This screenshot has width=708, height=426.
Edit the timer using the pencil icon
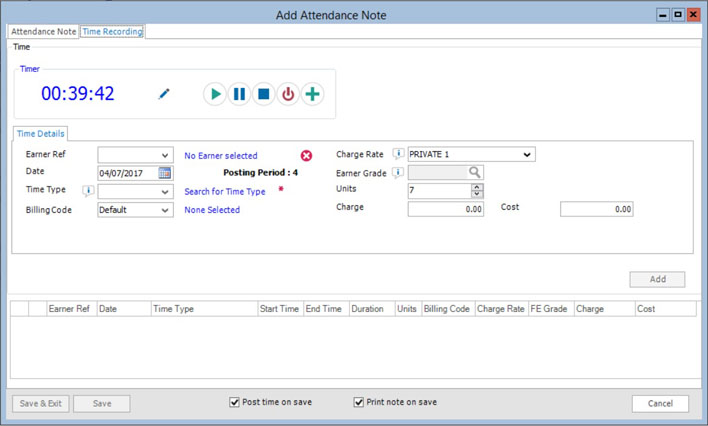coord(164,94)
